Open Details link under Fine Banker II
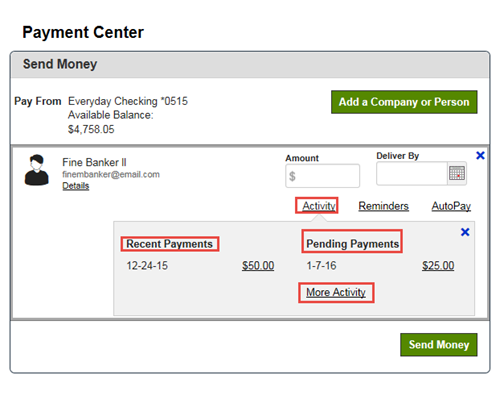 [76, 186]
